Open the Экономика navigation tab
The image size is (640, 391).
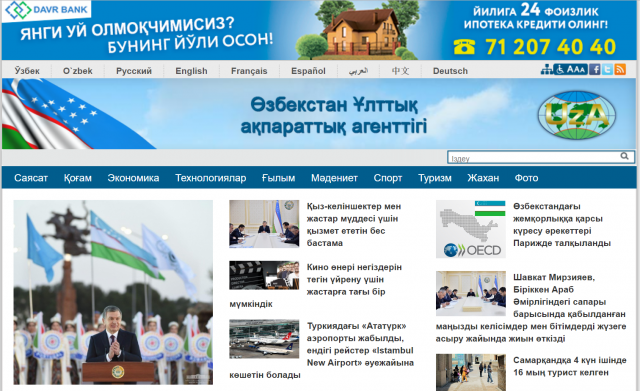133,178
